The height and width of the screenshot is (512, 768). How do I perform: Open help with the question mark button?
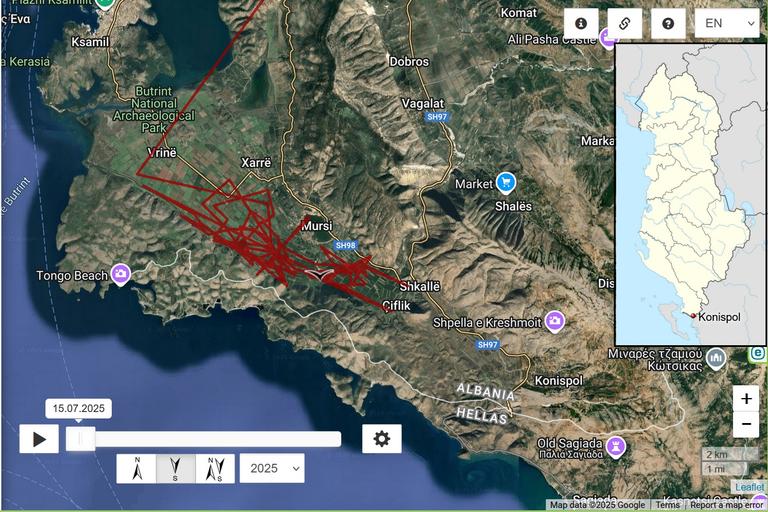point(668,23)
